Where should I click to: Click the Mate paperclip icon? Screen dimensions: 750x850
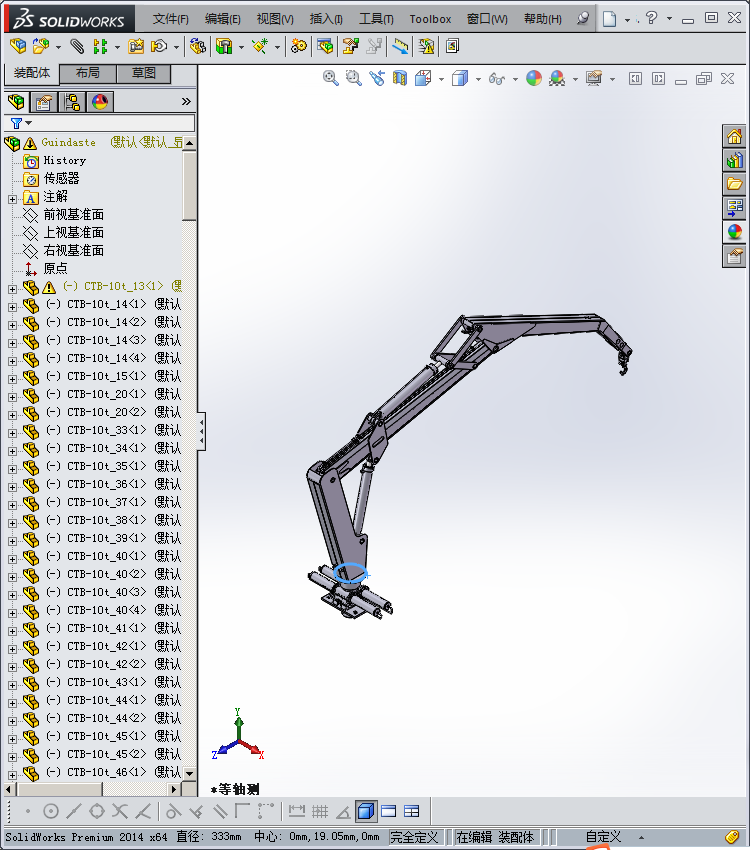(x=77, y=46)
